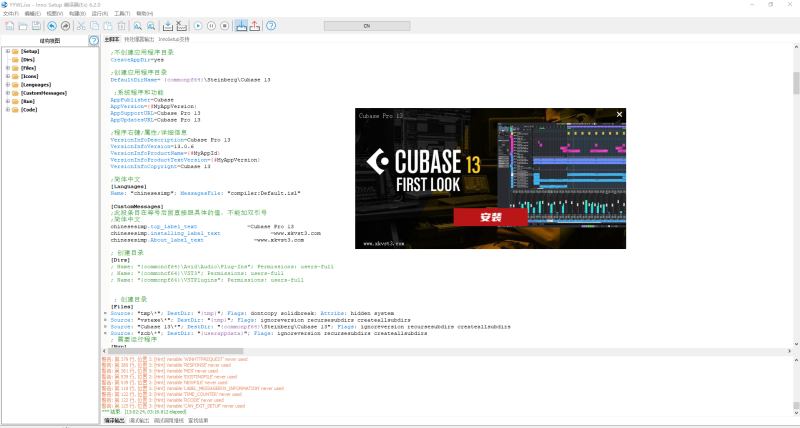Screen dimensions: 800x428
Task: Toggle the highlighted import toolbar icon
Action: click(x=241, y=26)
